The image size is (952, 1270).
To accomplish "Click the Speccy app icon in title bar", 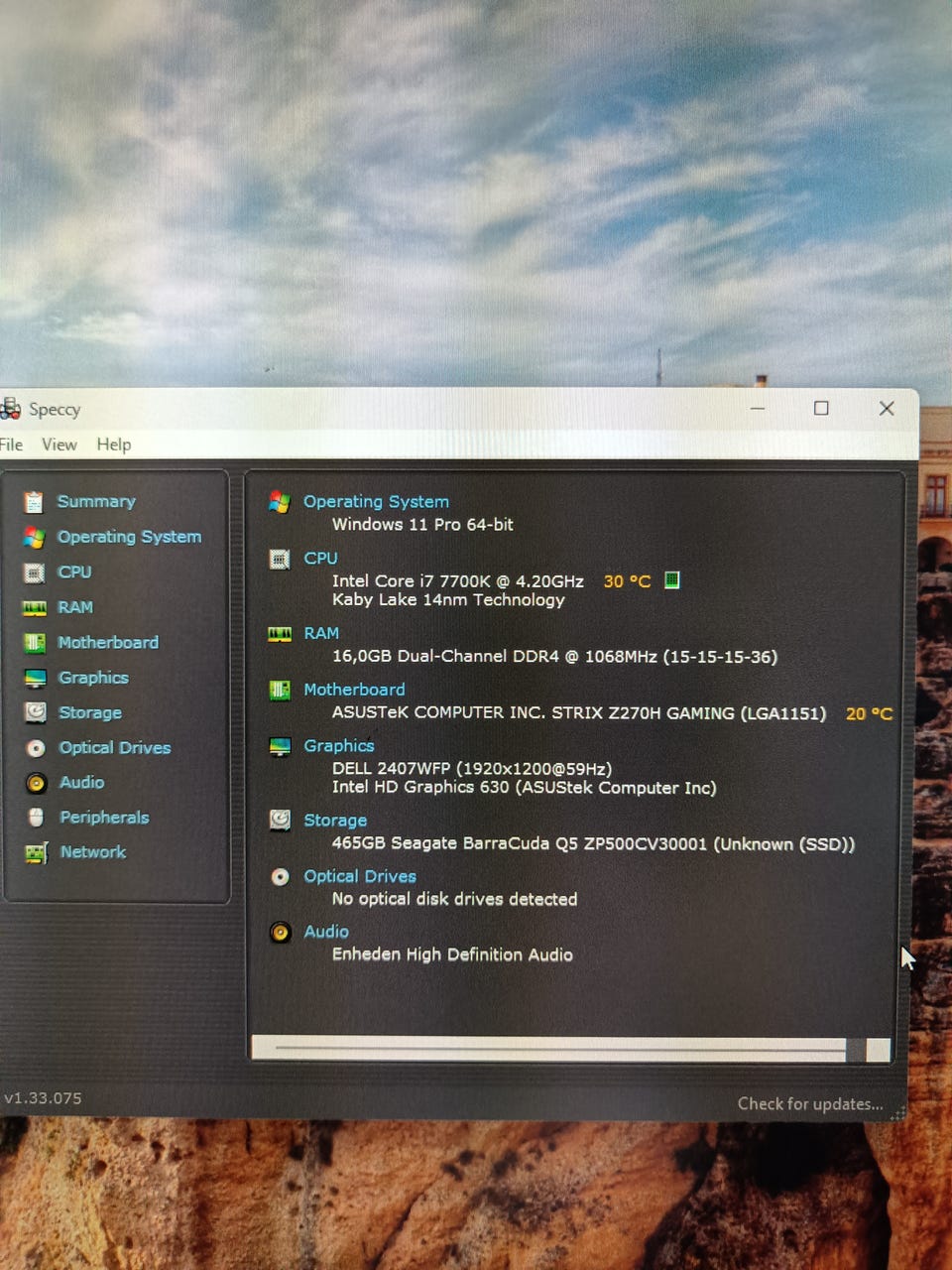I will pos(10,408).
